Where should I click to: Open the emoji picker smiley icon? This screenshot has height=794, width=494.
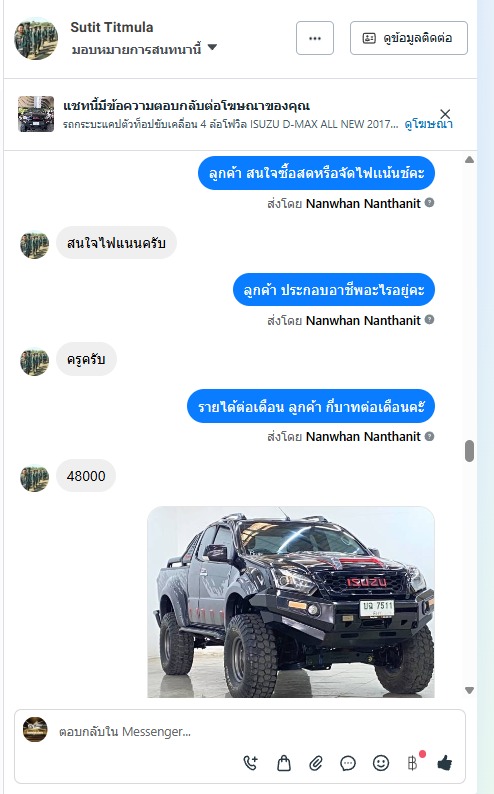coord(381,763)
